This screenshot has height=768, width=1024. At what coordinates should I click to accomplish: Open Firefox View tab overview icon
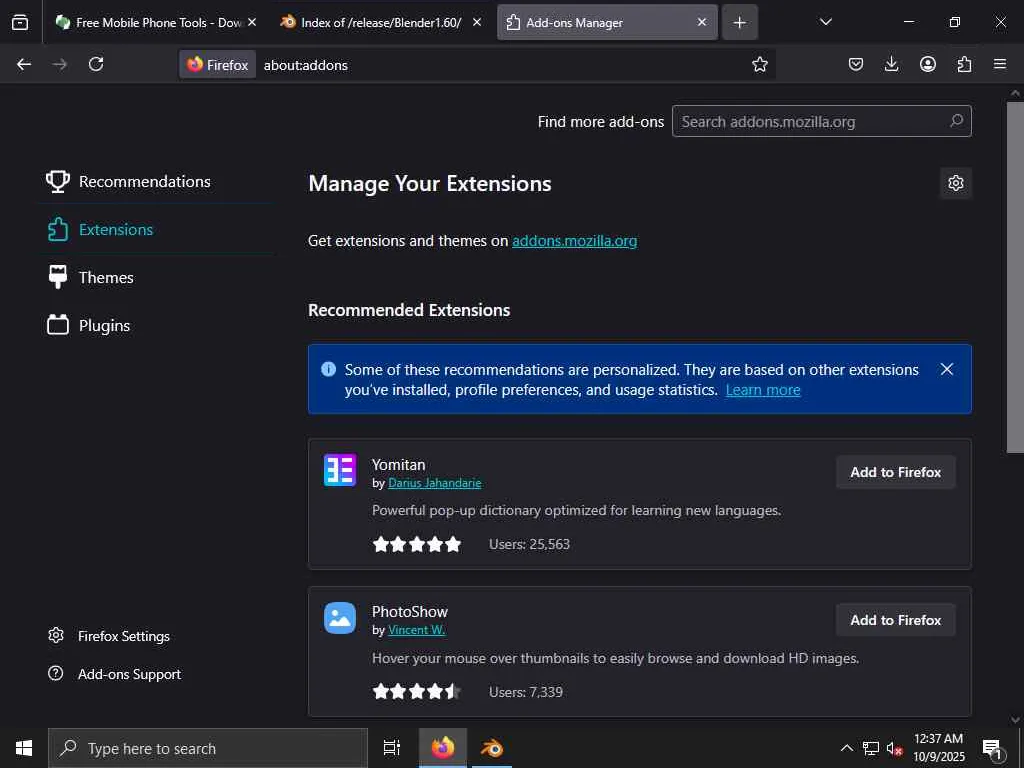point(20,22)
